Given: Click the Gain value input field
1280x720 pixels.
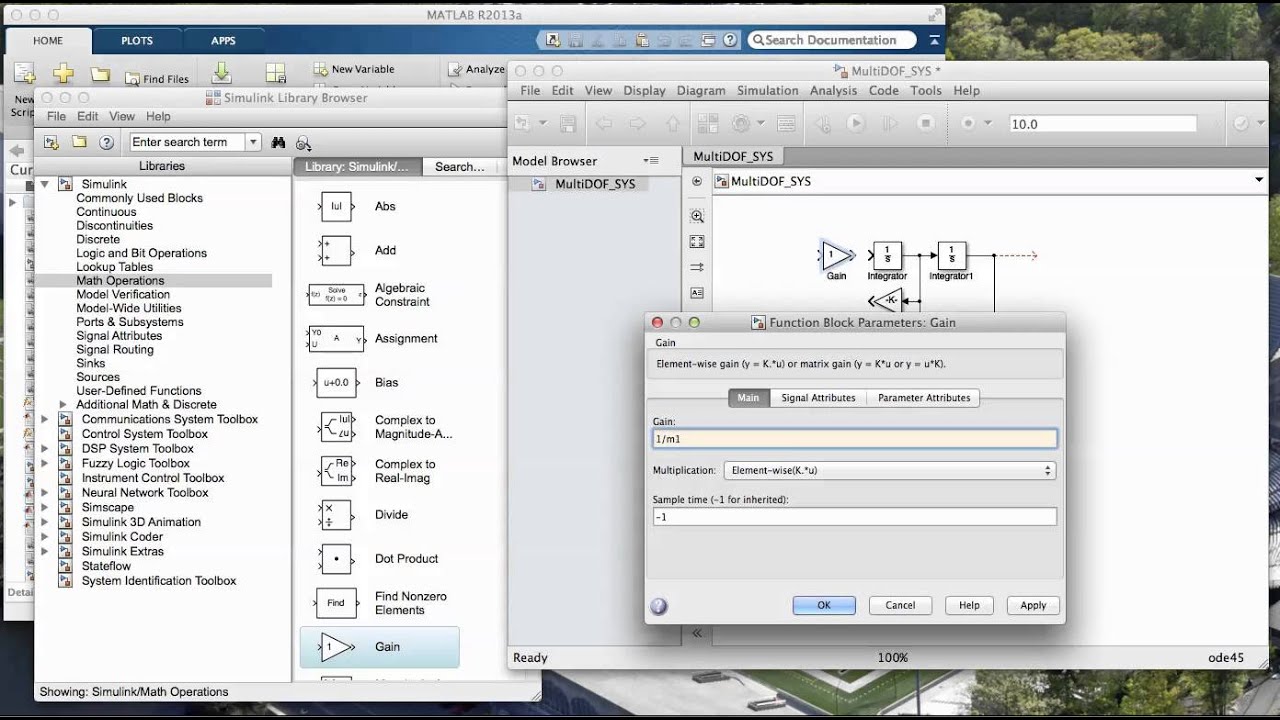Looking at the screenshot, I should (854, 439).
